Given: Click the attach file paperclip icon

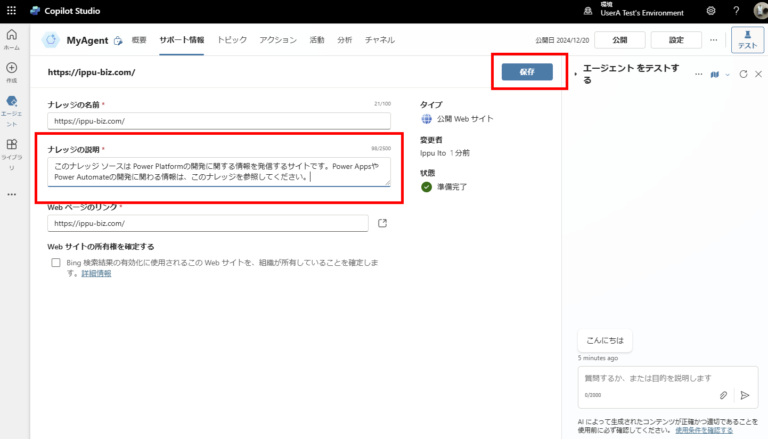Looking at the screenshot, I should pos(723,395).
